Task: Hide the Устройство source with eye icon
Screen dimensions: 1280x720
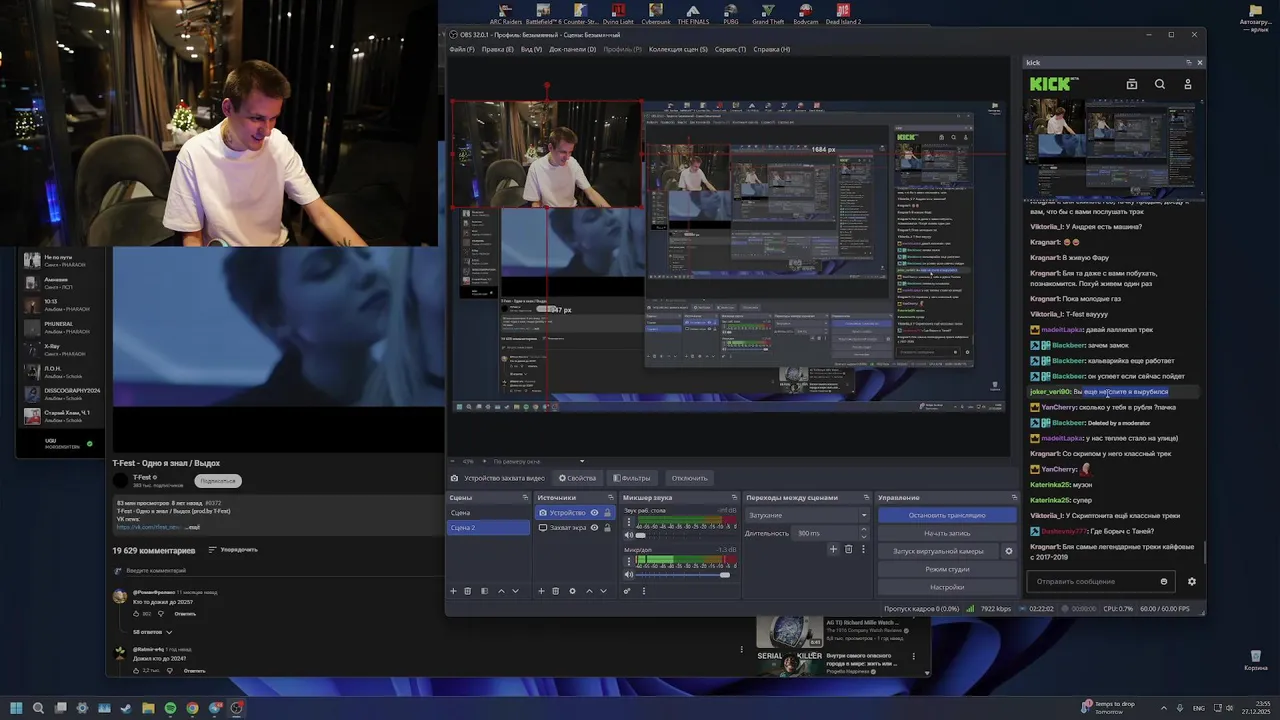Action: pos(594,513)
